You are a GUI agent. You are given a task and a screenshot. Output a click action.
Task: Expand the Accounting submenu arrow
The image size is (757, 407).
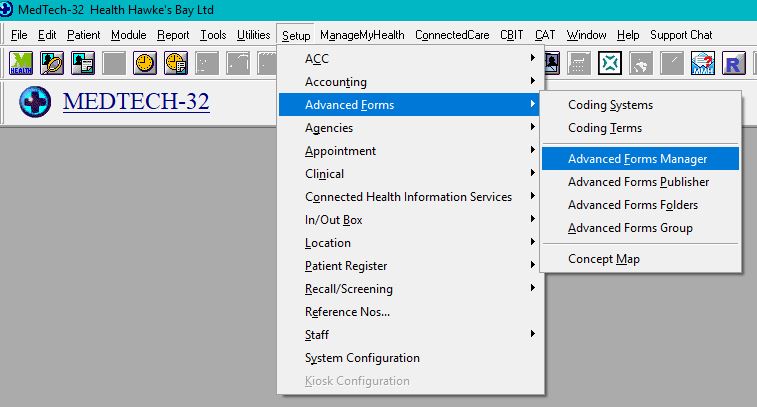coord(533,81)
